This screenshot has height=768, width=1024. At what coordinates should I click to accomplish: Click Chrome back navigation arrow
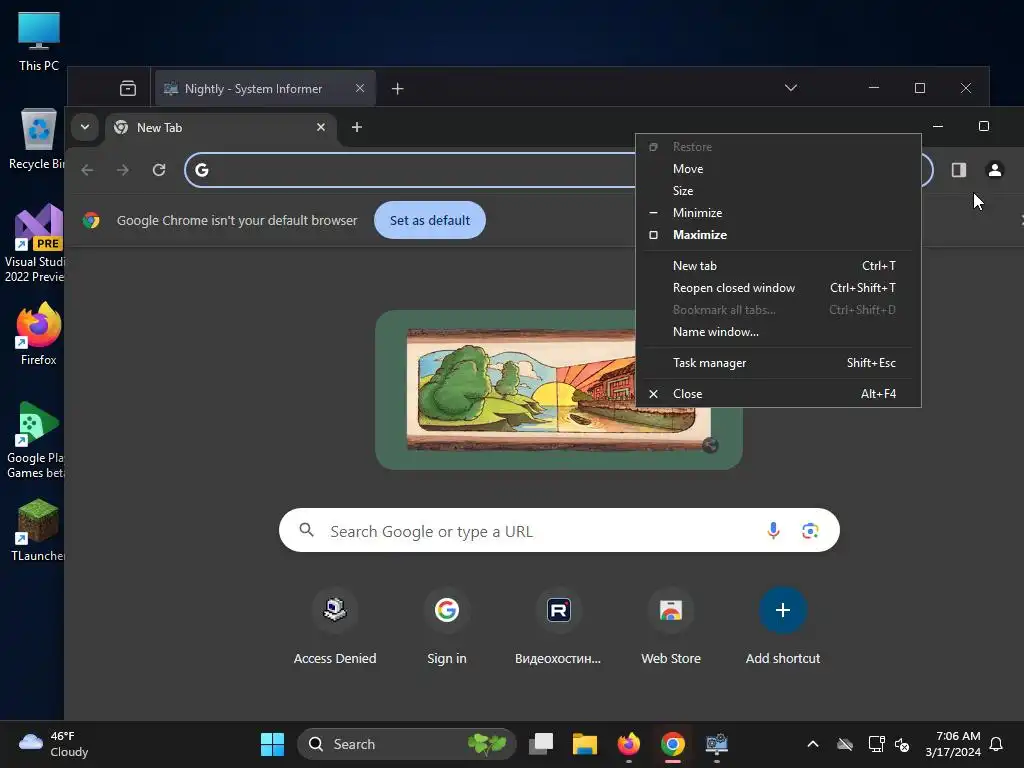pos(88,170)
